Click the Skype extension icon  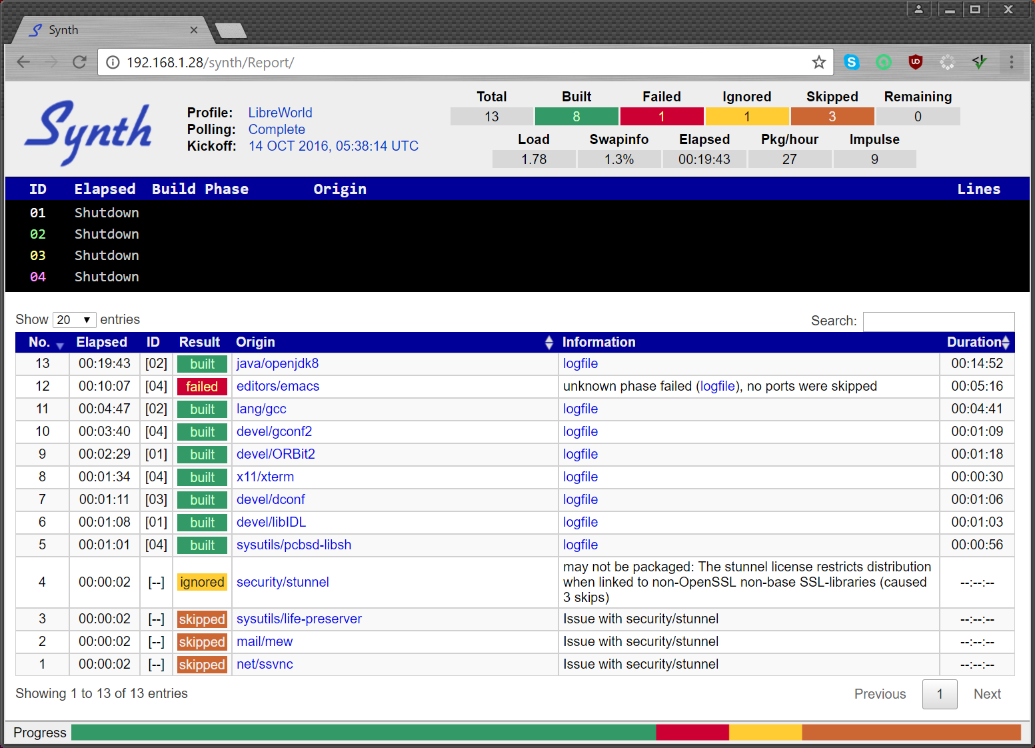(x=851, y=62)
